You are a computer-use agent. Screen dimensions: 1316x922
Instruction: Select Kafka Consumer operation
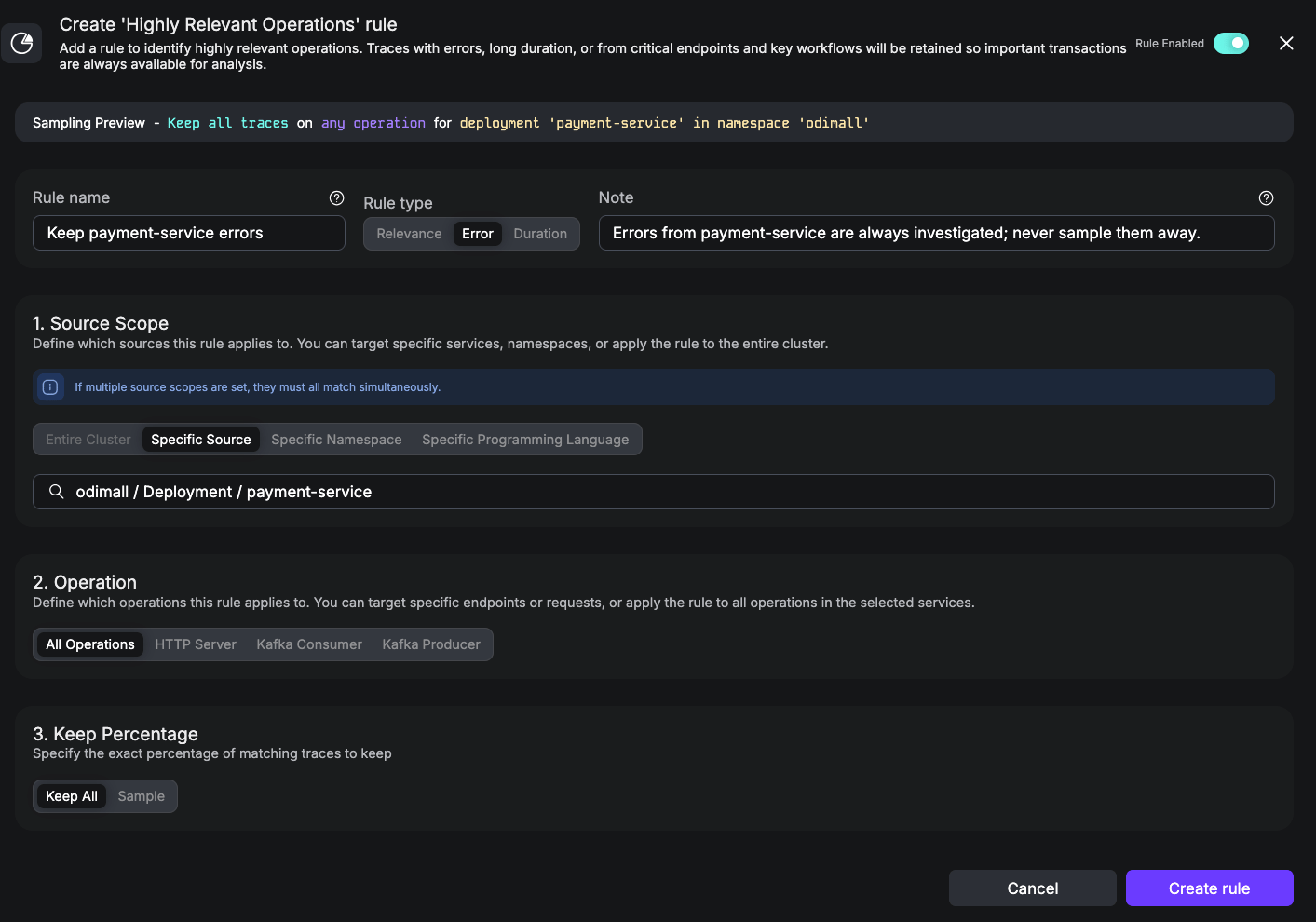point(309,644)
